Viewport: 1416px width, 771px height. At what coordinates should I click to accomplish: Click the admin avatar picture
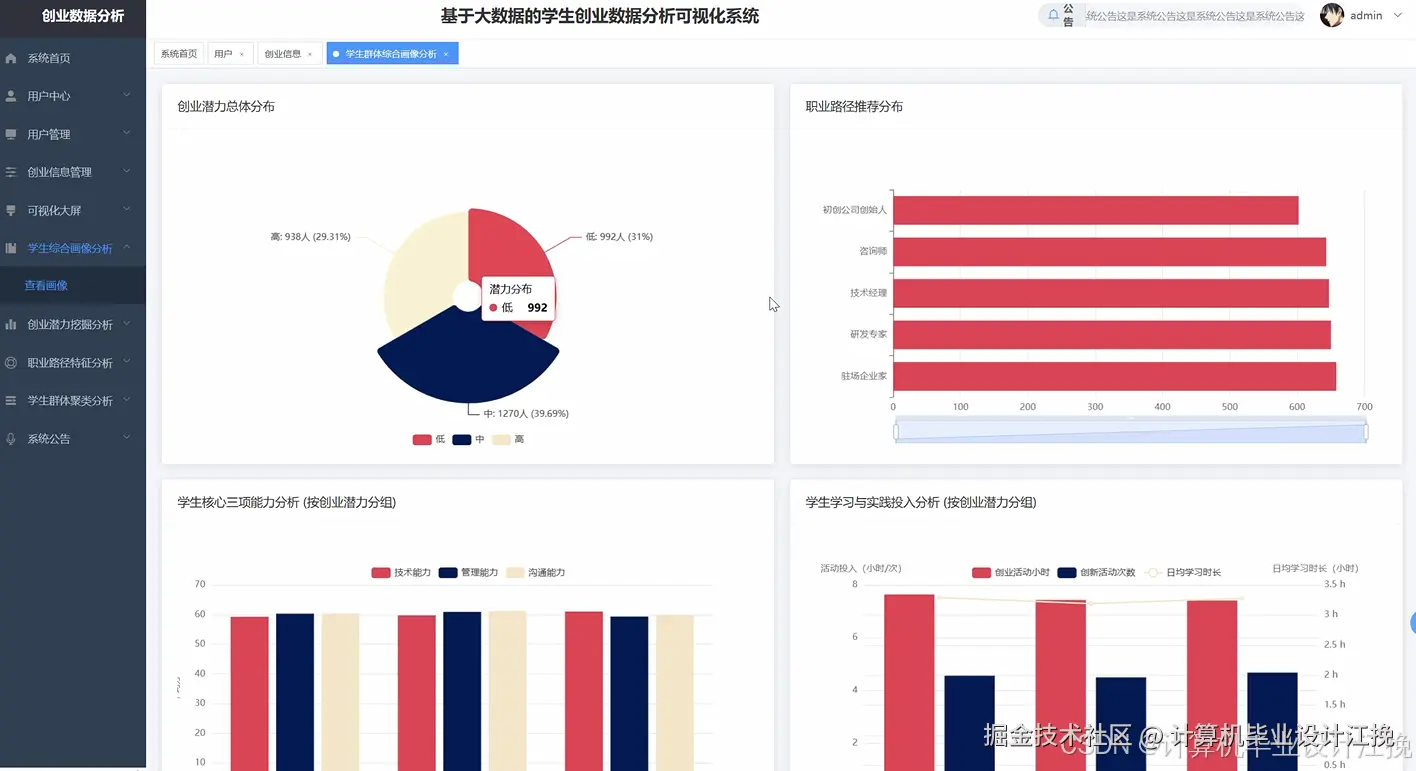[x=1332, y=15]
